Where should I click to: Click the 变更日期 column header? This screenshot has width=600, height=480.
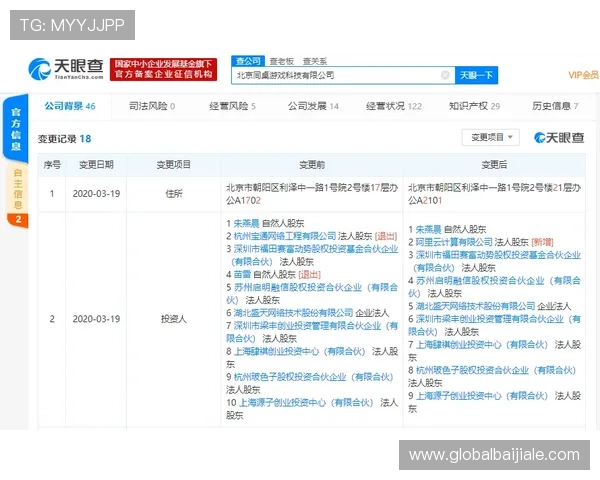tap(96, 165)
